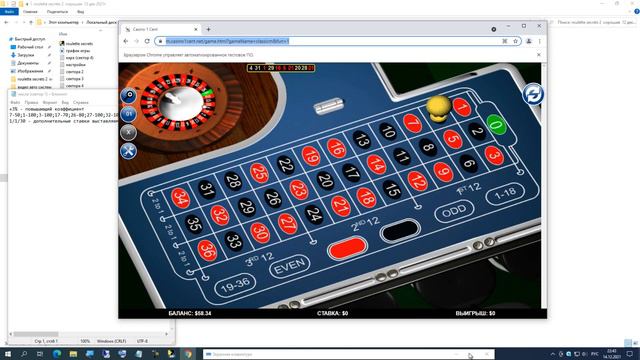Viewport: 640px width, 360px height.
Task: Open Справка menu in Notepad
Action: (80, 102)
